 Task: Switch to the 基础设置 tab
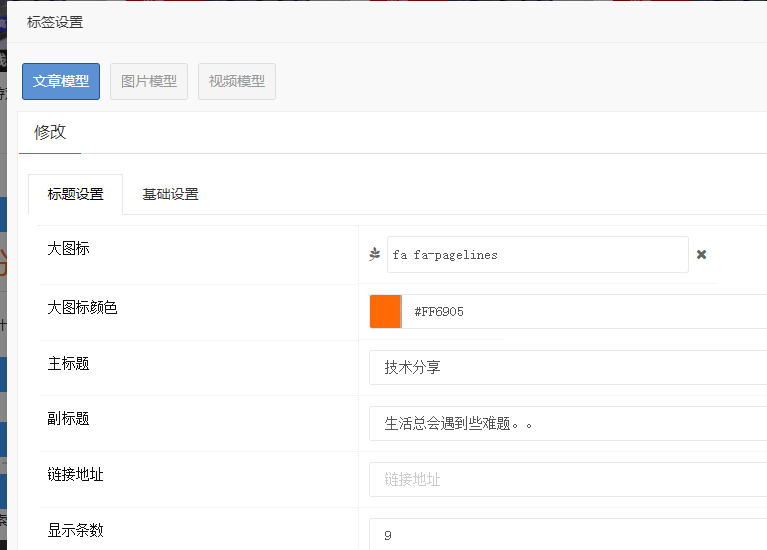(x=170, y=195)
